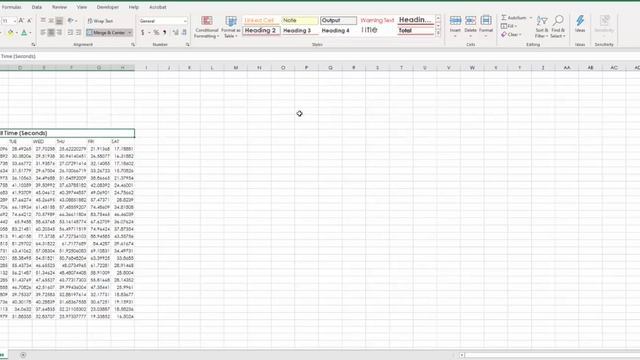
Task: Open the AutoSum dropdown arrow
Action: [x=531, y=18]
